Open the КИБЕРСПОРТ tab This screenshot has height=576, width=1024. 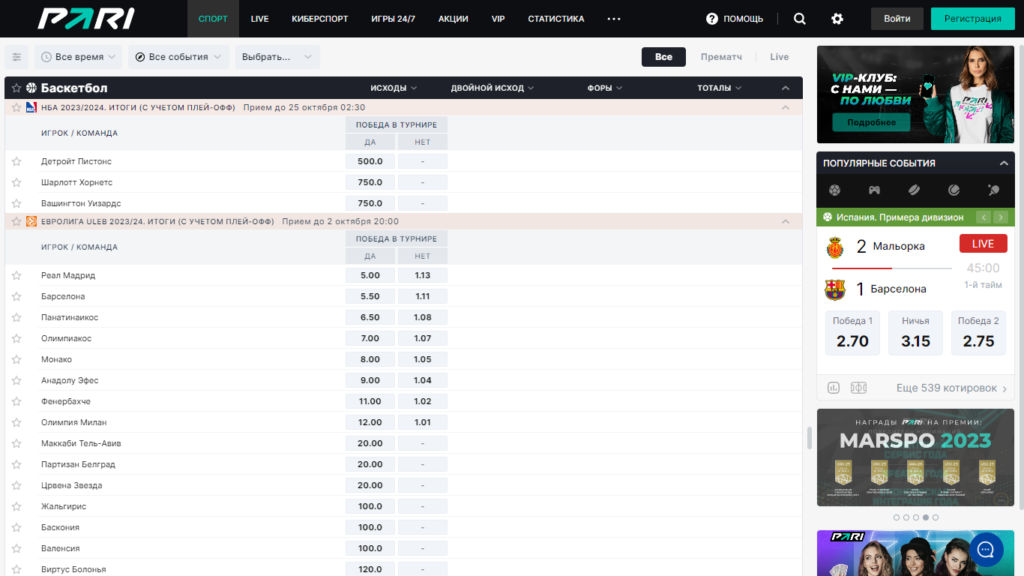coord(320,19)
